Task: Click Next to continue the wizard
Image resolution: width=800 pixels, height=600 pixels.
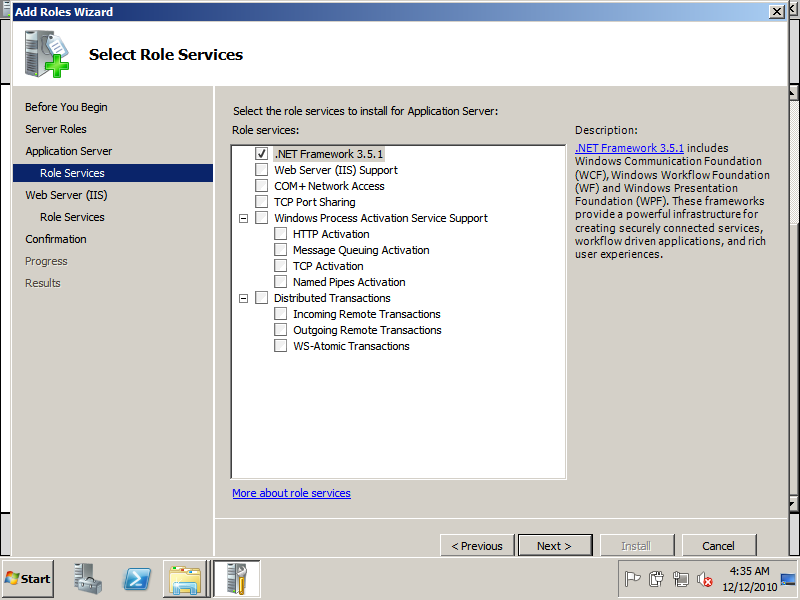Action: click(555, 546)
